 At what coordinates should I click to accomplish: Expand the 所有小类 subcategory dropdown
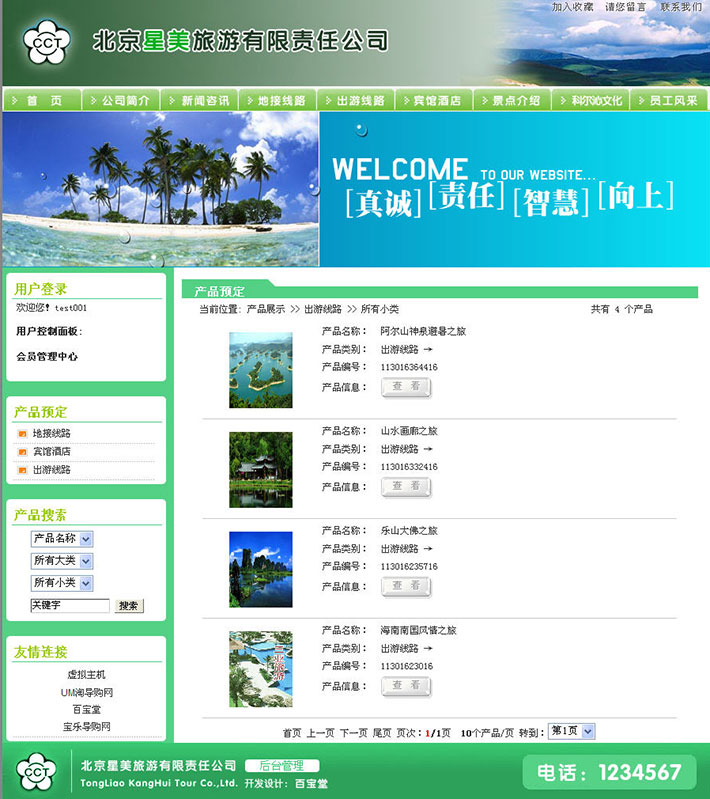(x=86, y=583)
